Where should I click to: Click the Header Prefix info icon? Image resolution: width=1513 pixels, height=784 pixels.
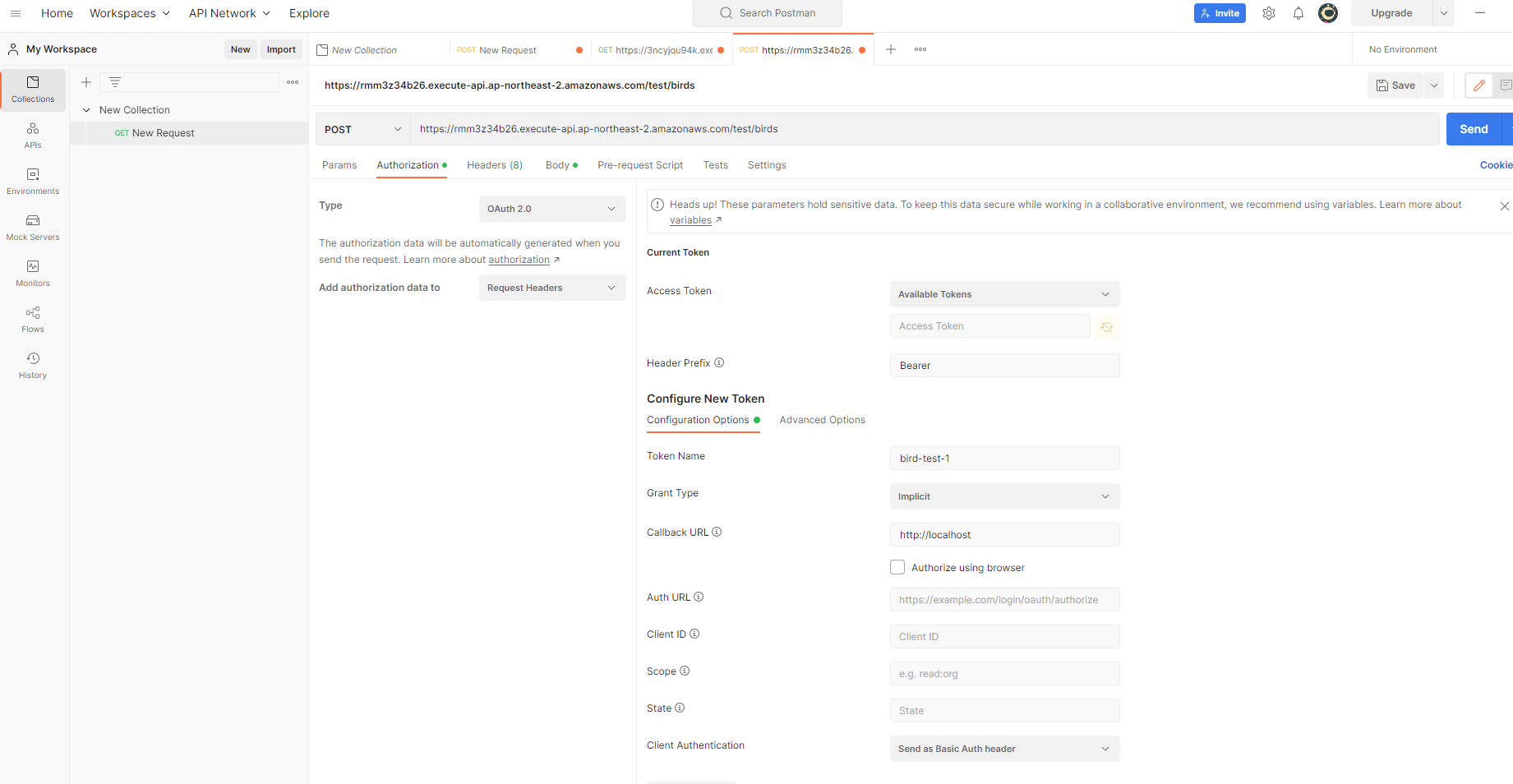719,362
